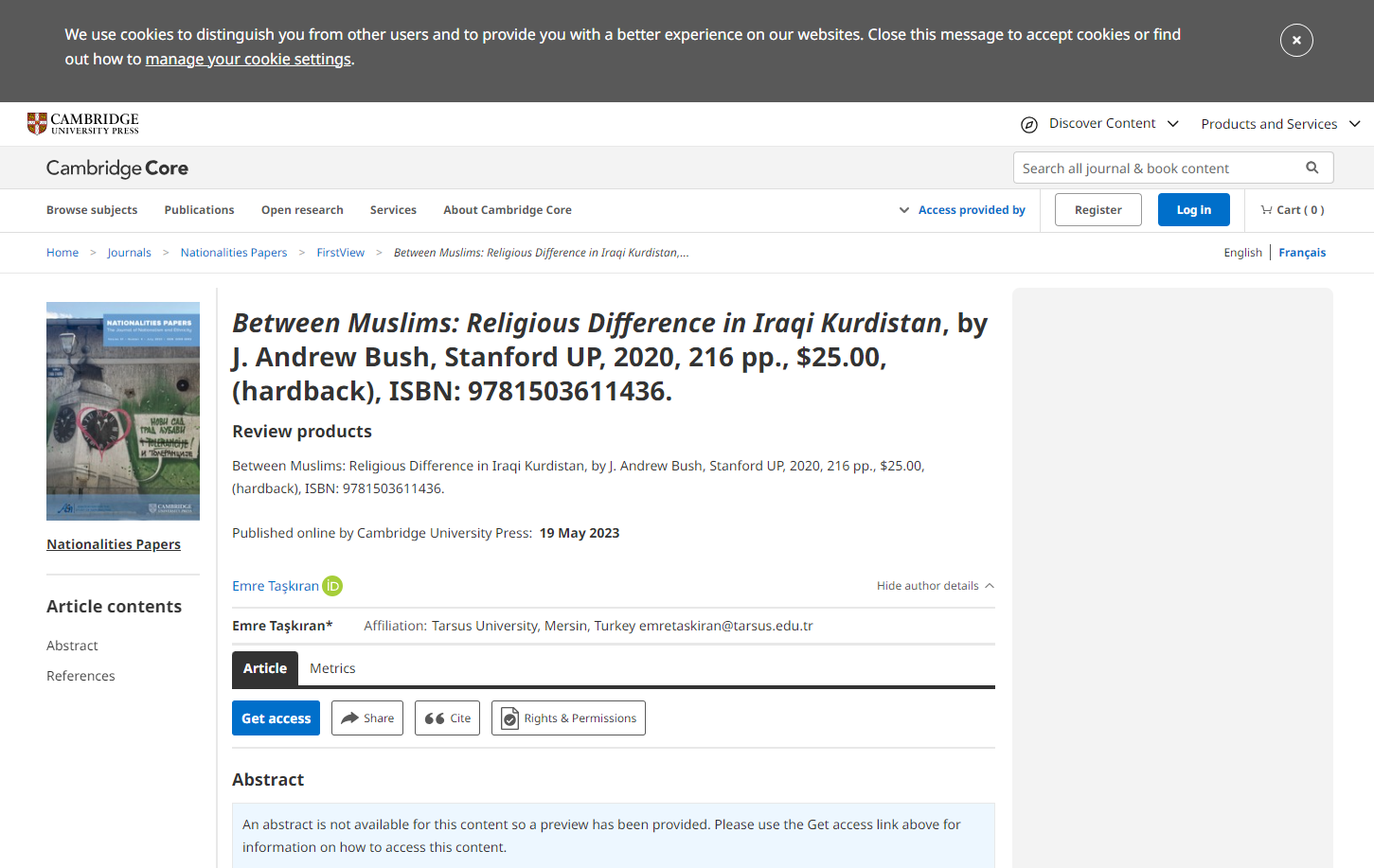This screenshot has height=868, width=1374.
Task: Dismiss the cookie notice banner
Action: [1295, 40]
